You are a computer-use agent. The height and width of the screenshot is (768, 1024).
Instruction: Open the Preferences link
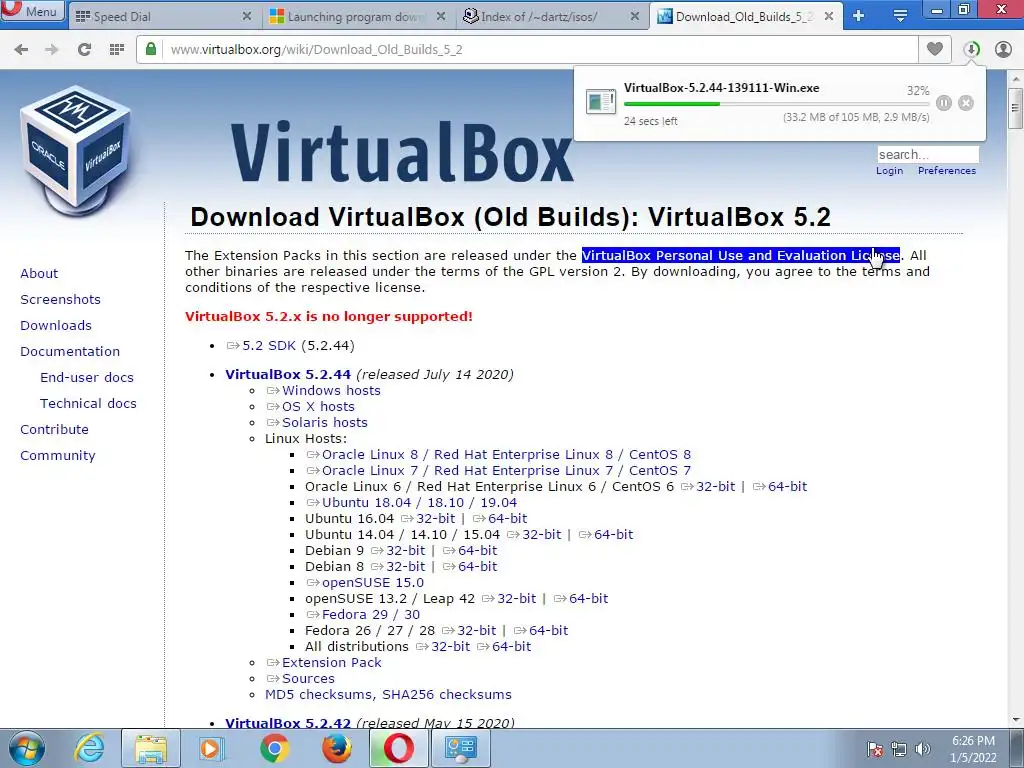(x=947, y=170)
